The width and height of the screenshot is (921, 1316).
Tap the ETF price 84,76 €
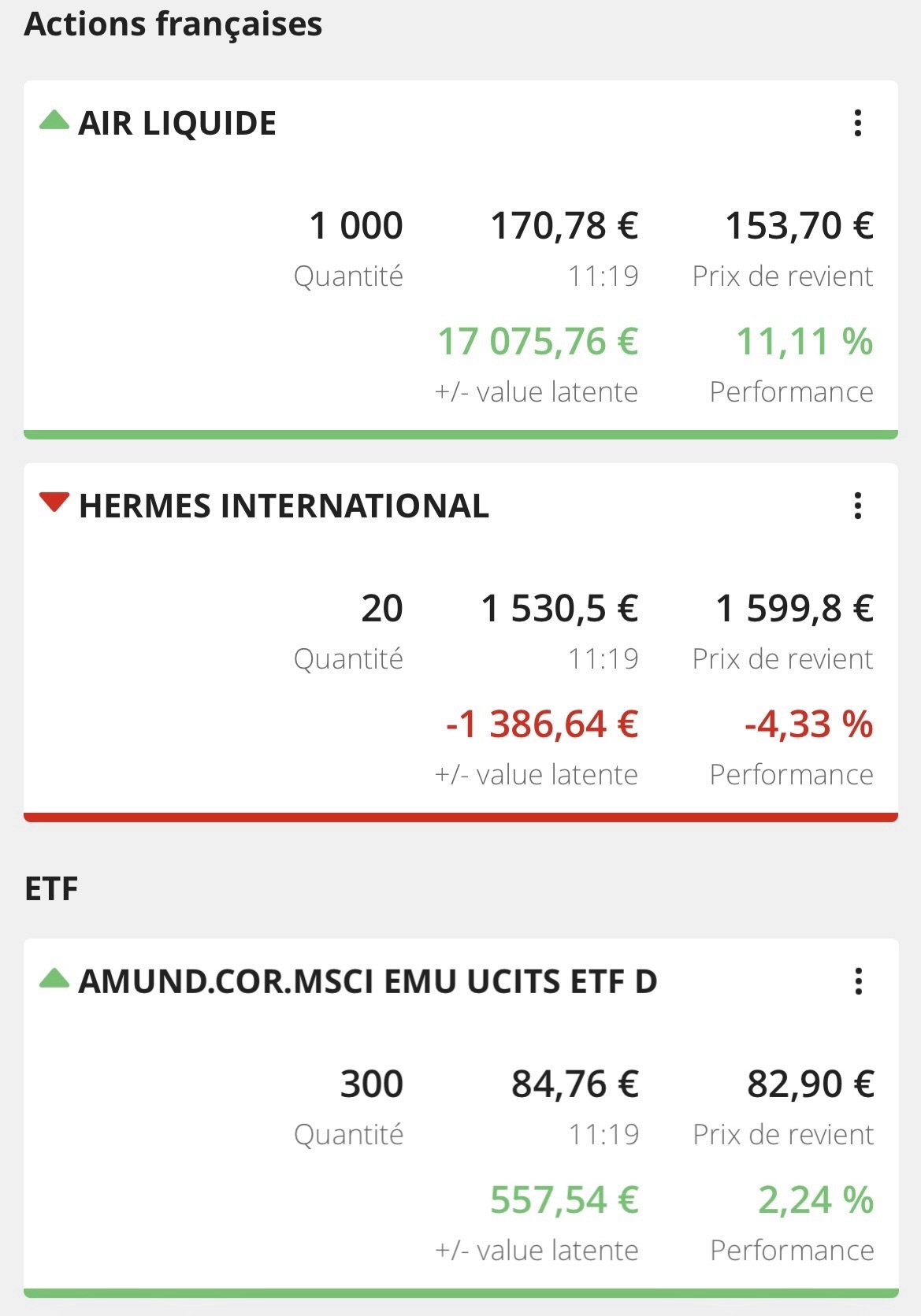point(574,1084)
